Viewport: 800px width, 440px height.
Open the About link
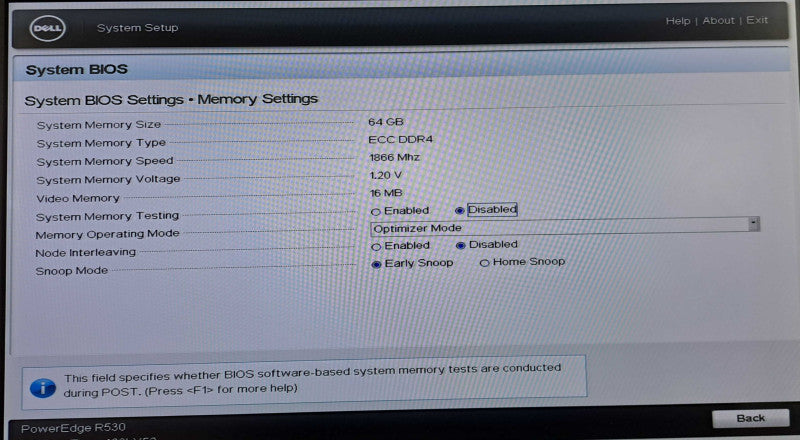click(718, 20)
